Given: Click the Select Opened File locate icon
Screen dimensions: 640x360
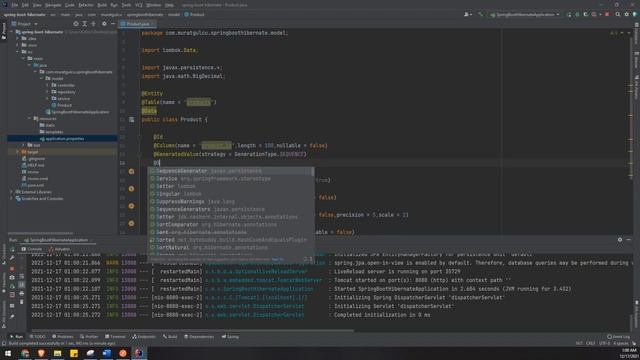Looking at the screenshot, I should pyautogui.click(x=76, y=24).
